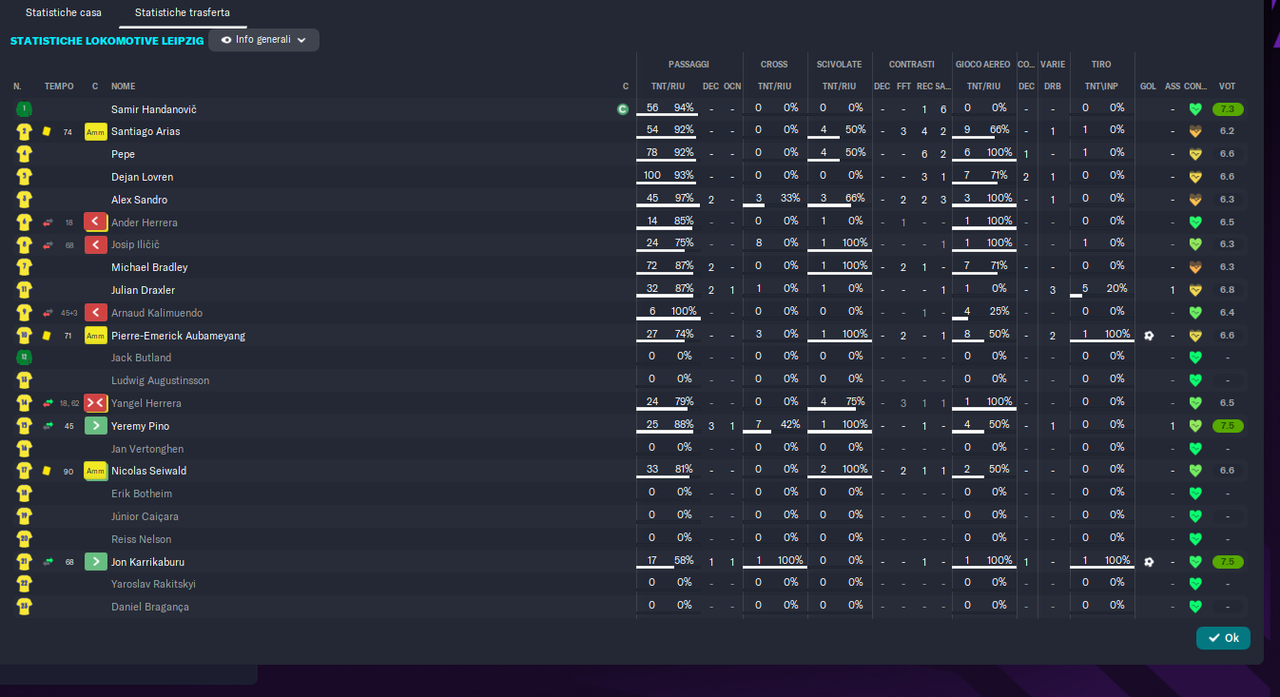
Task: Select Jan Vertonghen's name
Action: [147, 449]
